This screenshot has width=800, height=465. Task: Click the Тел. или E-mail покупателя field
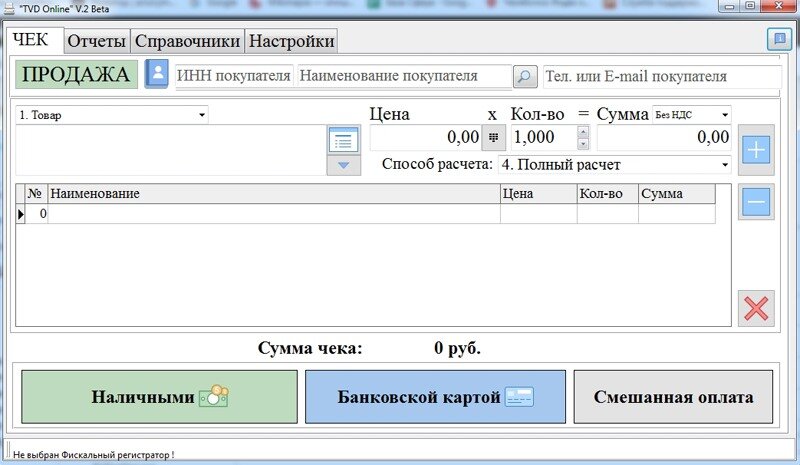662,77
